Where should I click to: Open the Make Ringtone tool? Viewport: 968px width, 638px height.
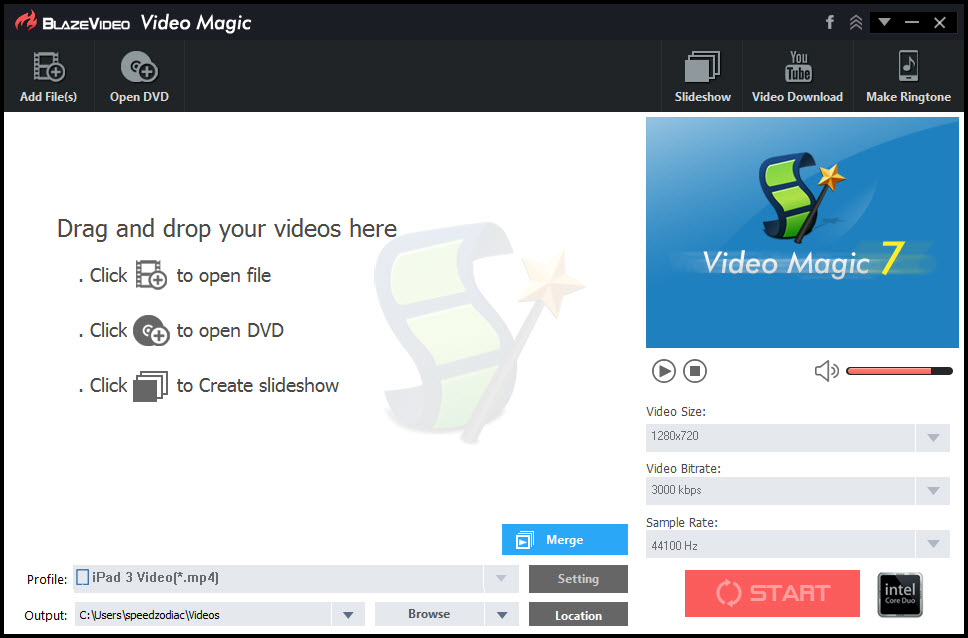908,66
